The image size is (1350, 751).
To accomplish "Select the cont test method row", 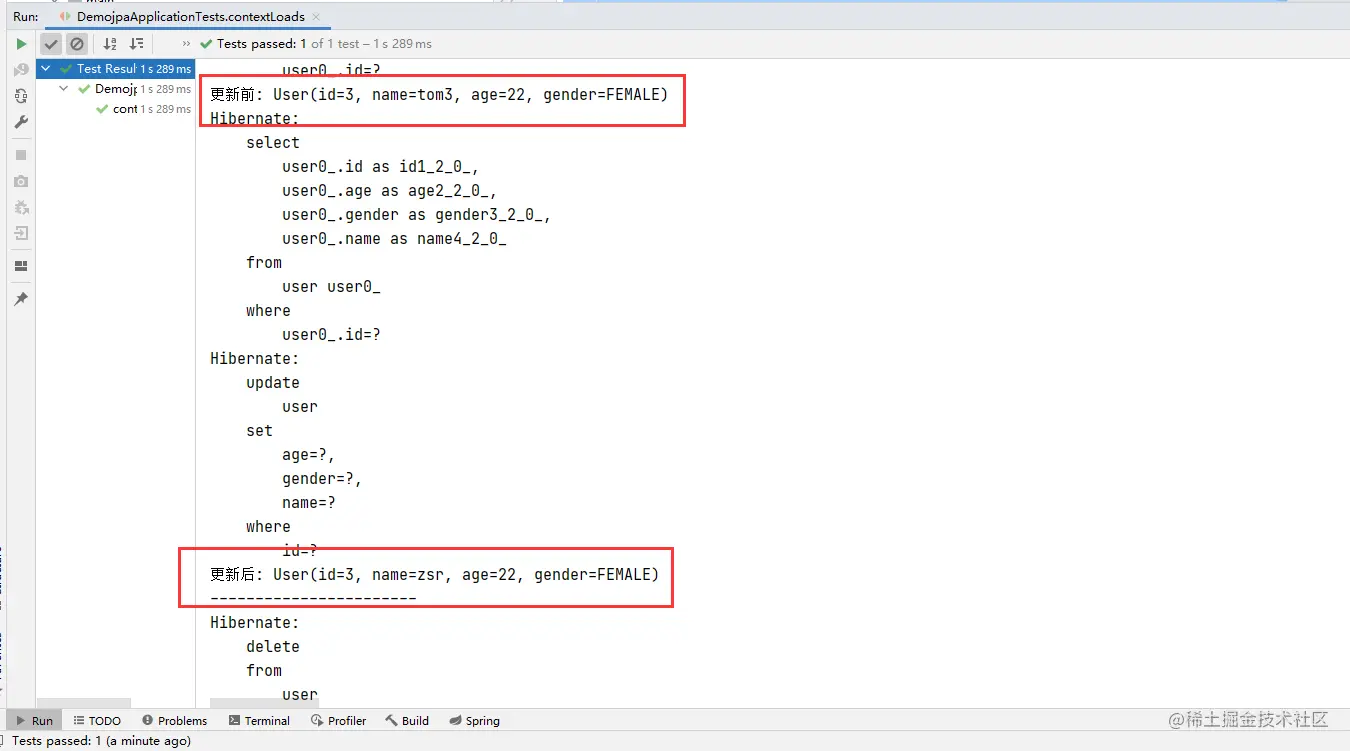I will (115, 109).
